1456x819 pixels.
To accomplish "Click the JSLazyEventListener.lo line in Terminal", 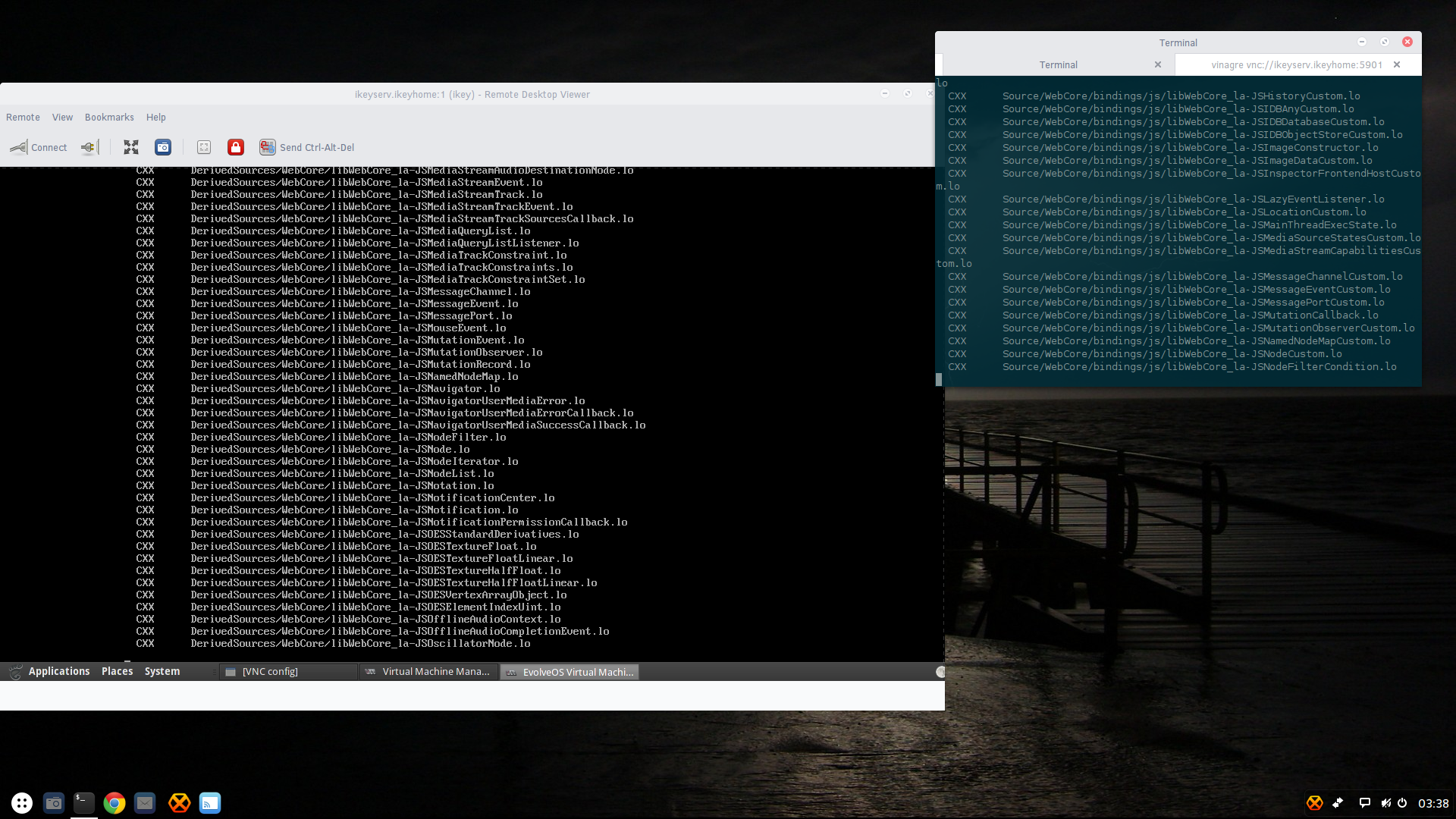I will pos(1166,199).
